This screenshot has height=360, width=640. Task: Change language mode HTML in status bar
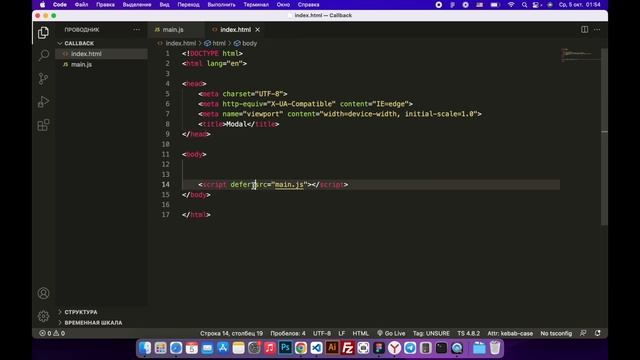pos(360,333)
